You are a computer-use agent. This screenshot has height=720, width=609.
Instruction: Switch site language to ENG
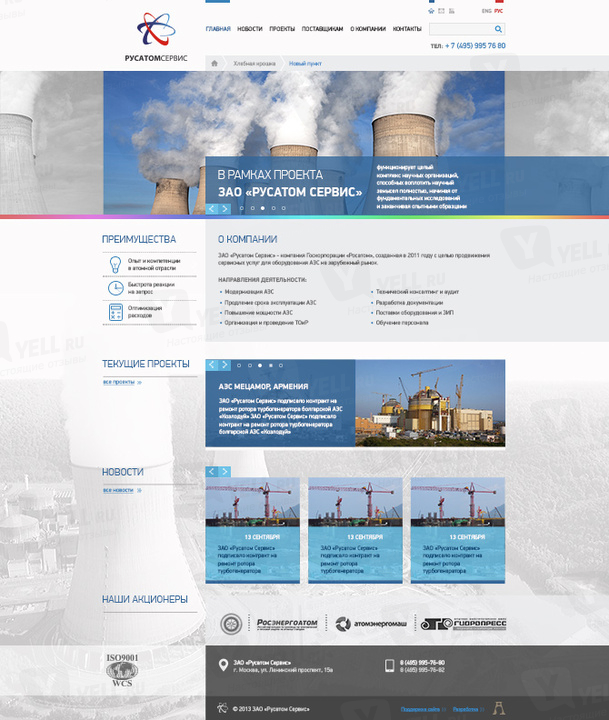[487, 11]
